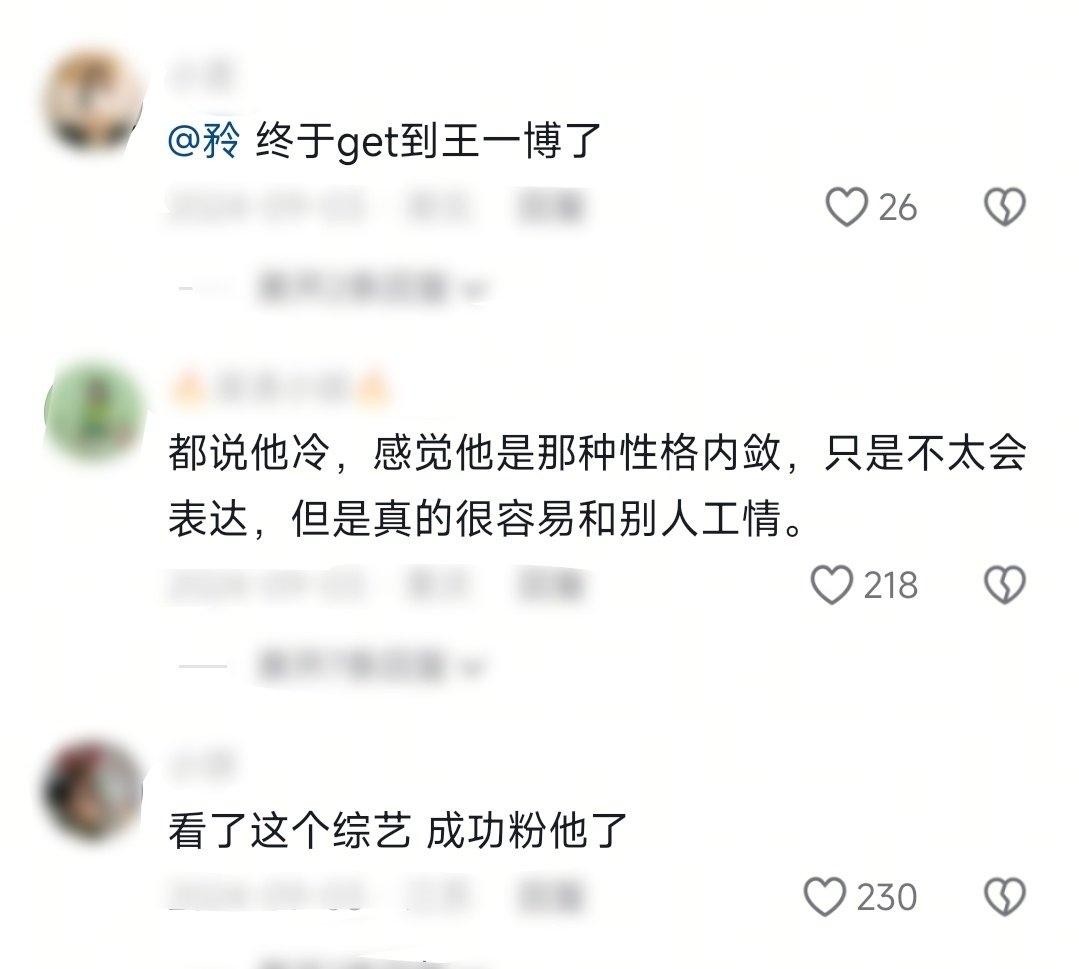Image resolution: width=1079 pixels, height=969 pixels.
Task: Select the comment text 终于get到王一博了
Action: (x=428, y=142)
